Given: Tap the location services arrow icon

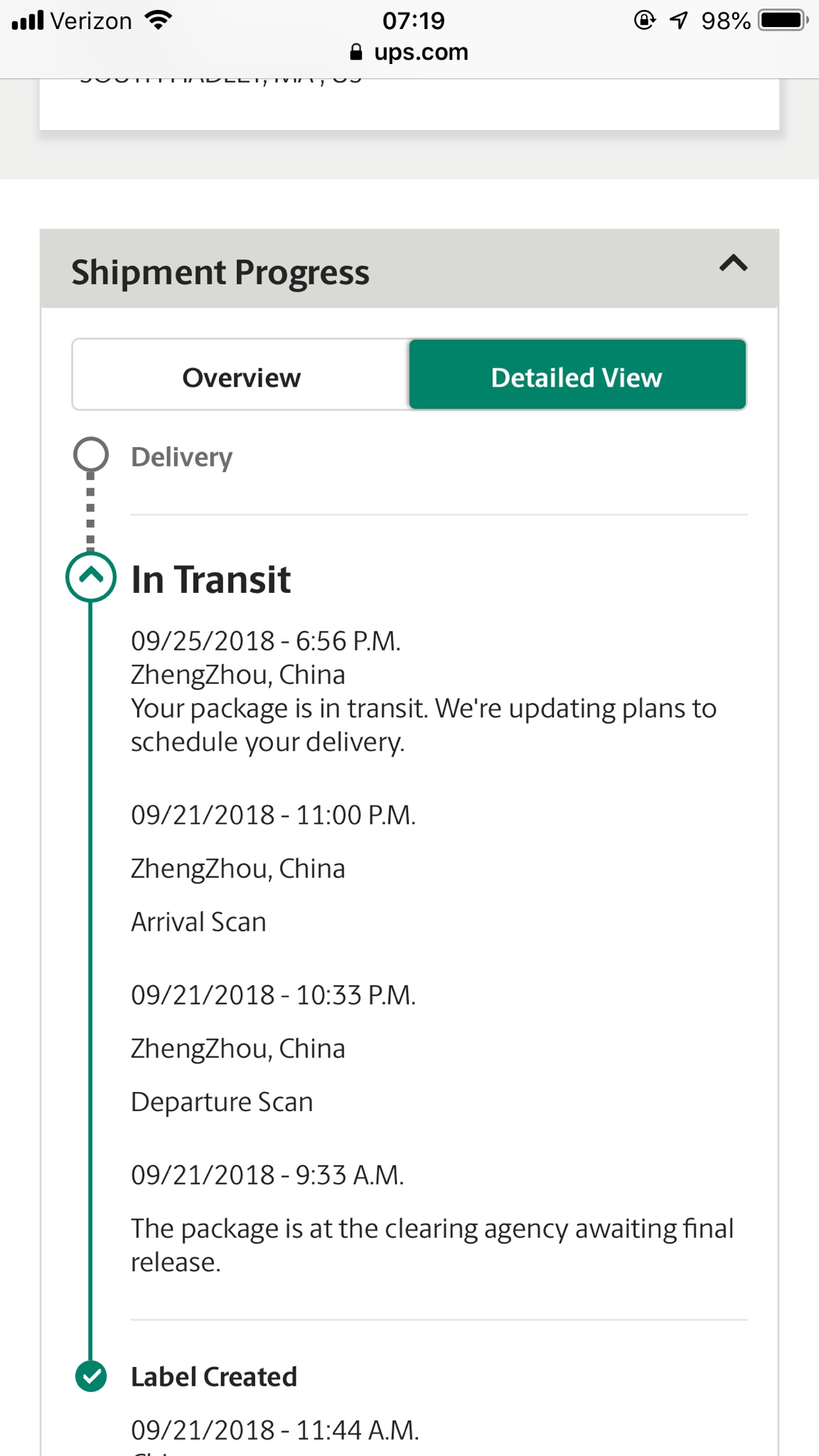Looking at the screenshot, I should pos(679,20).
